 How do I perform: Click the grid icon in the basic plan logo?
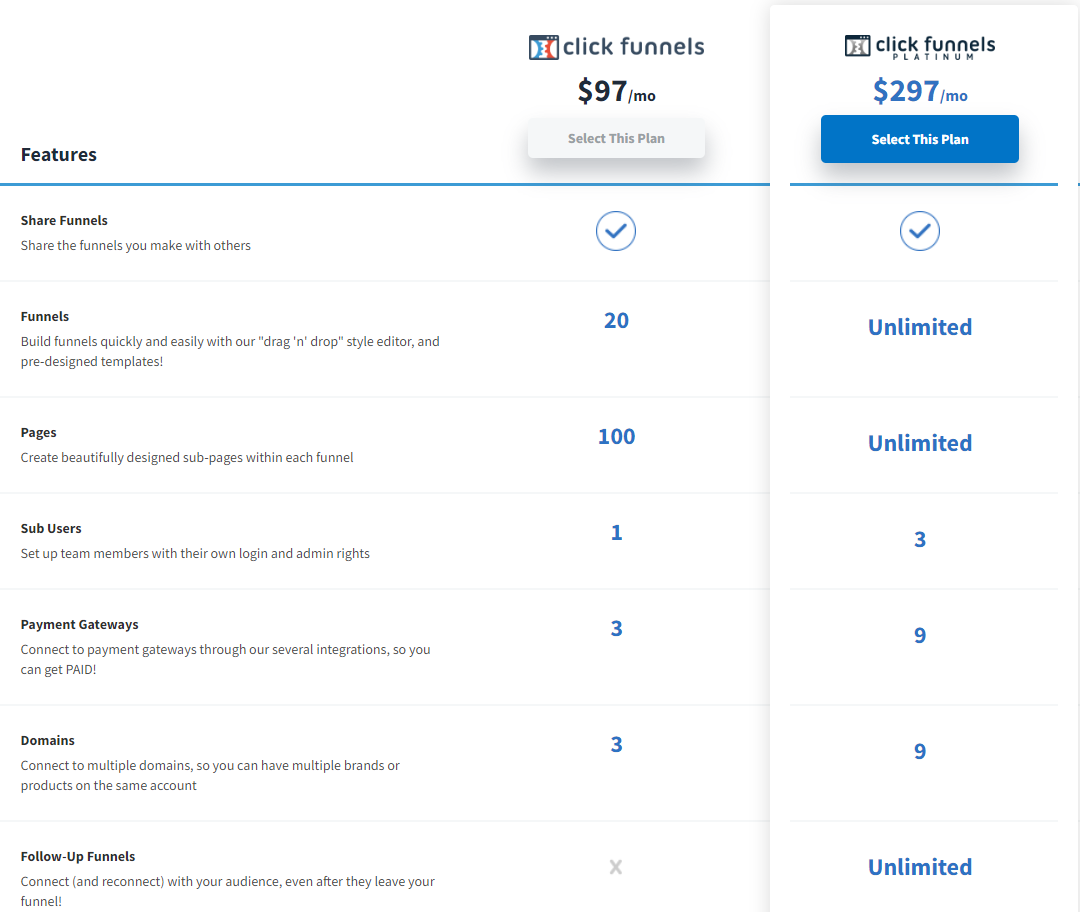(543, 46)
